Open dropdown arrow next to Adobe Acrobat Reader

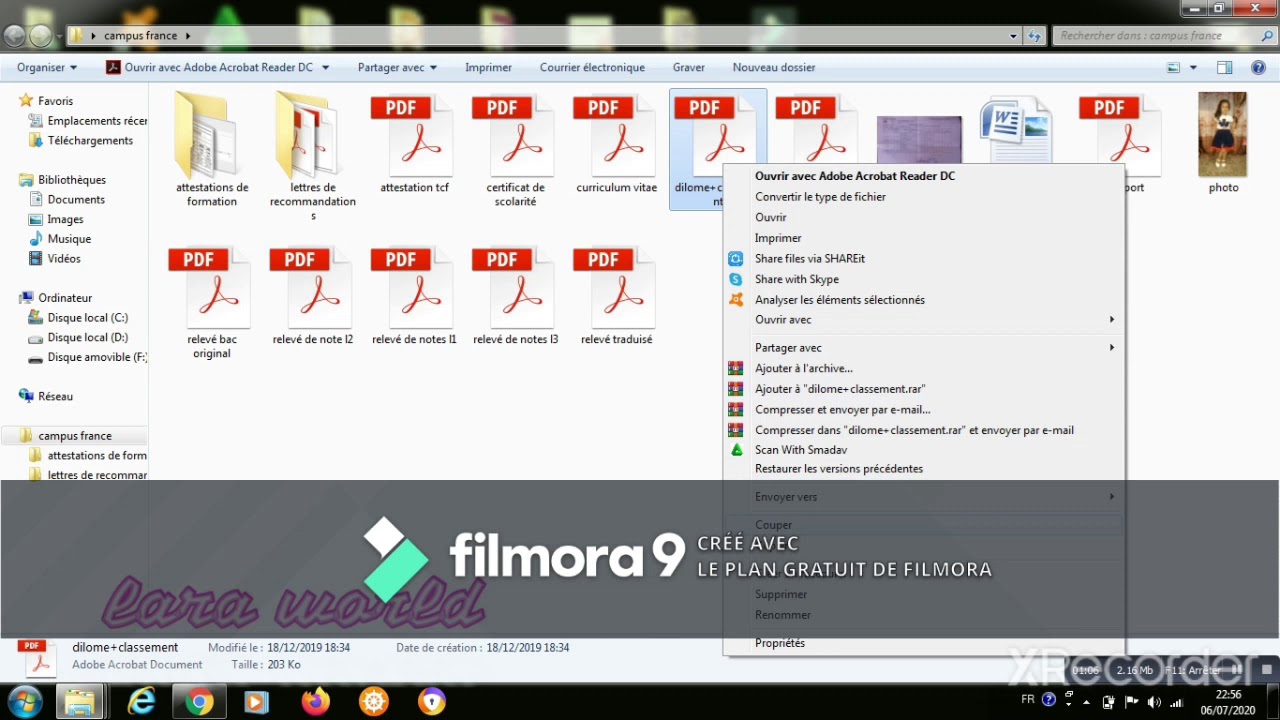[x=325, y=68]
